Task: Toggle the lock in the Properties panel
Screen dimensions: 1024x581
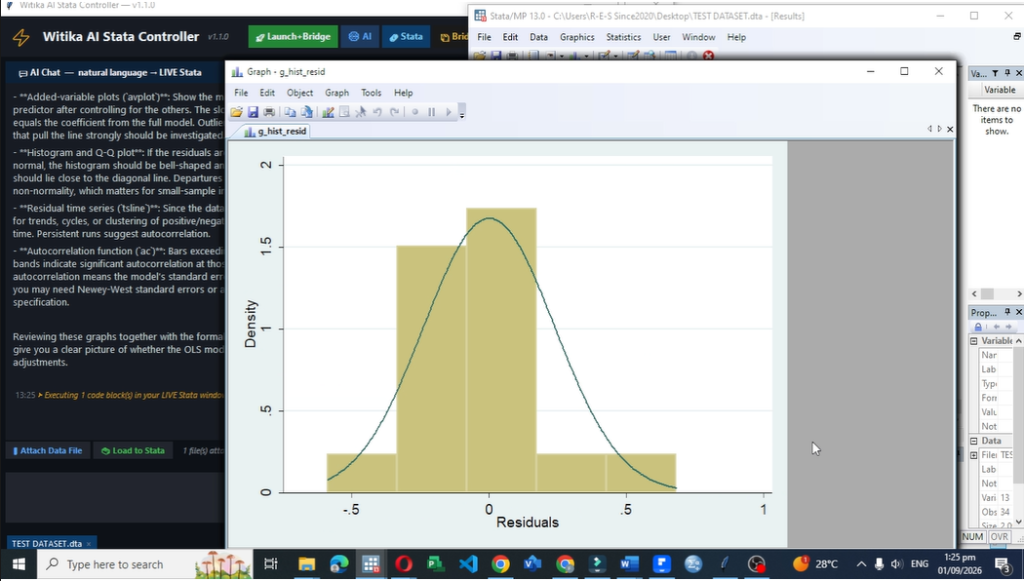Action: 978,326
